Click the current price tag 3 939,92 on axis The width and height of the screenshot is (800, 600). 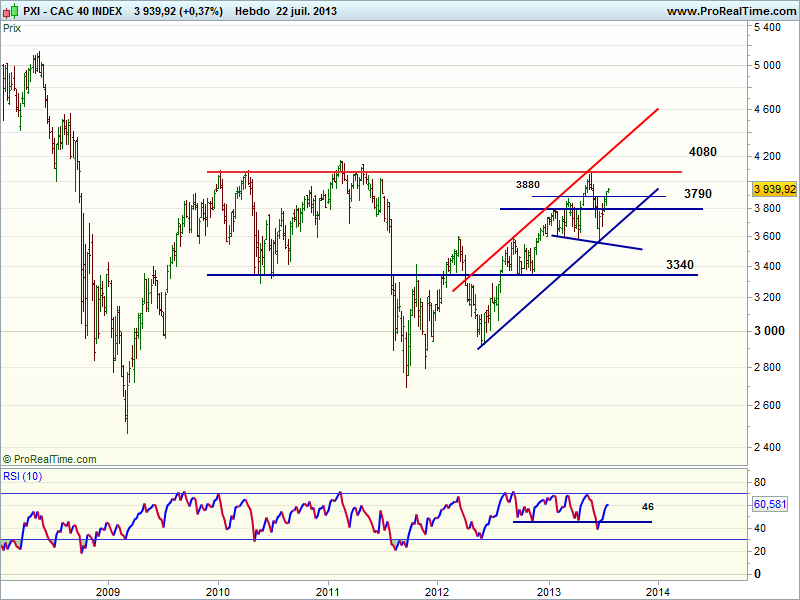click(x=774, y=189)
